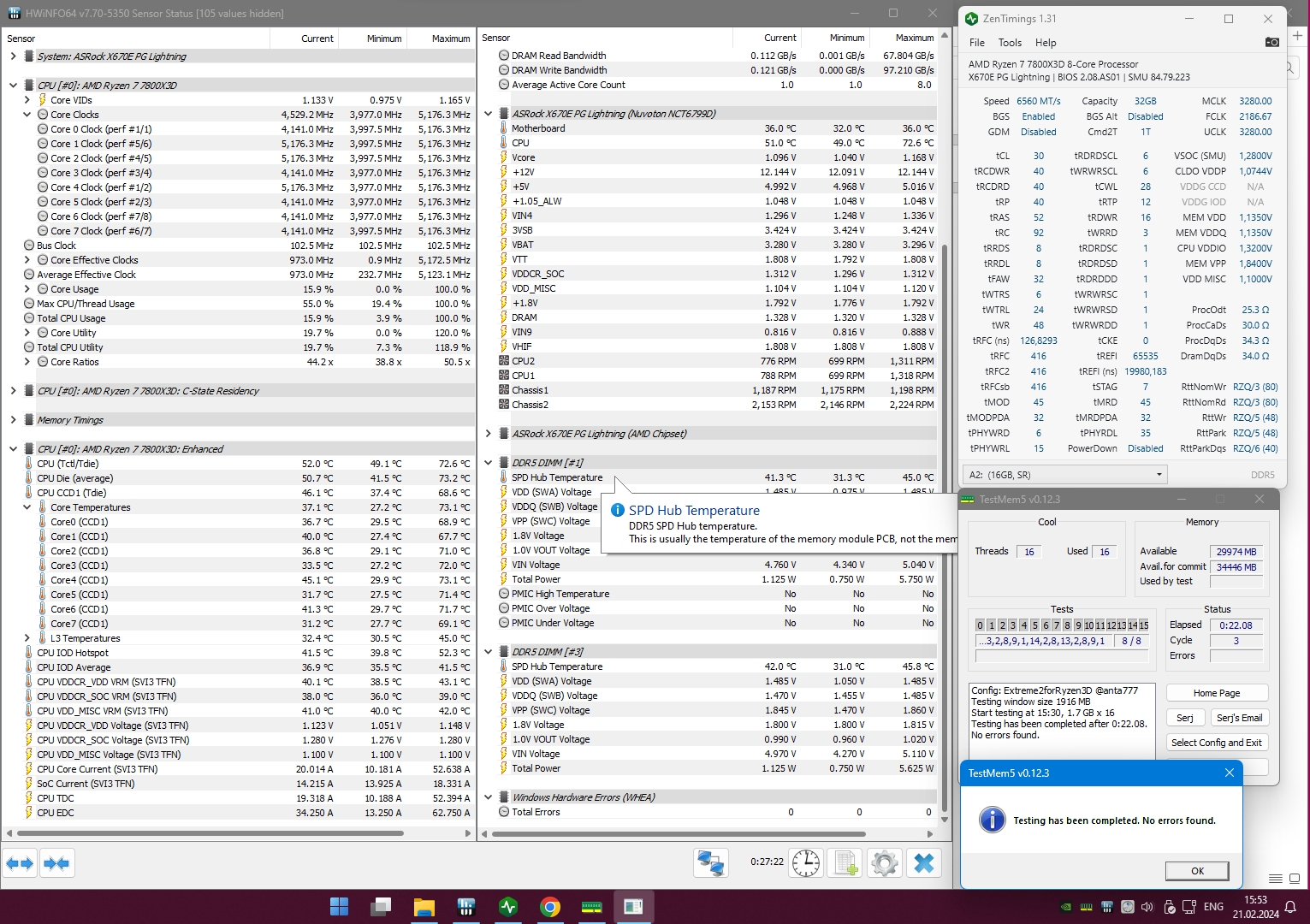Open Task View from the taskbar
1310x924 pixels.
(x=381, y=906)
